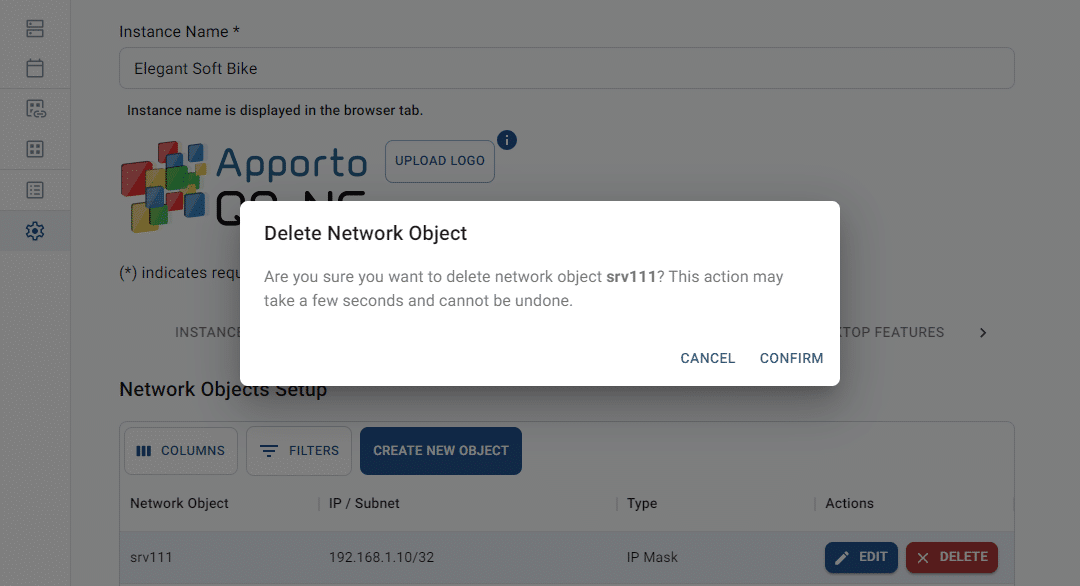
Task: Open the list view icon in the sidebar
Action: (34, 189)
